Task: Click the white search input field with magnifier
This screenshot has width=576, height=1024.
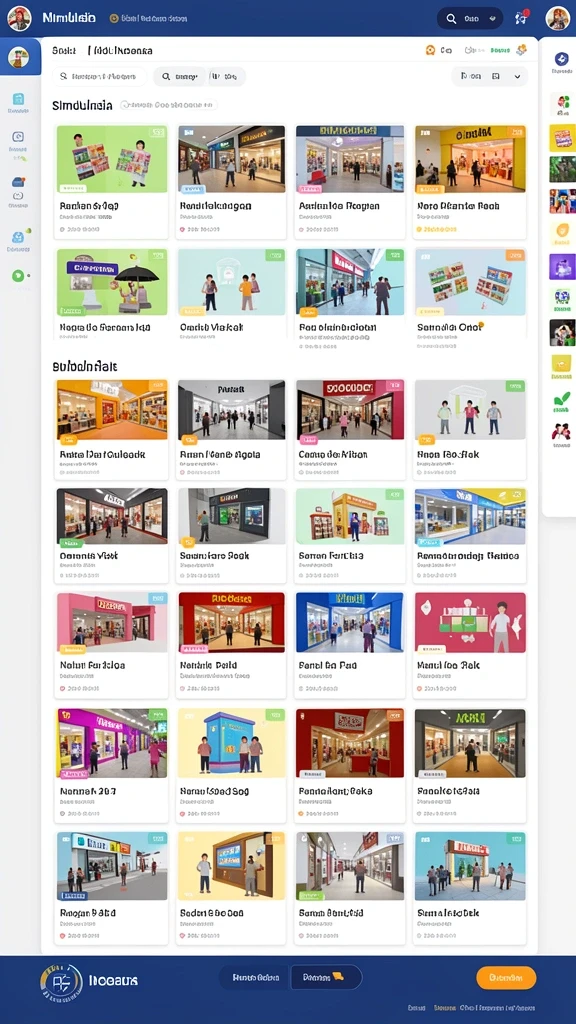Action: 99,76
